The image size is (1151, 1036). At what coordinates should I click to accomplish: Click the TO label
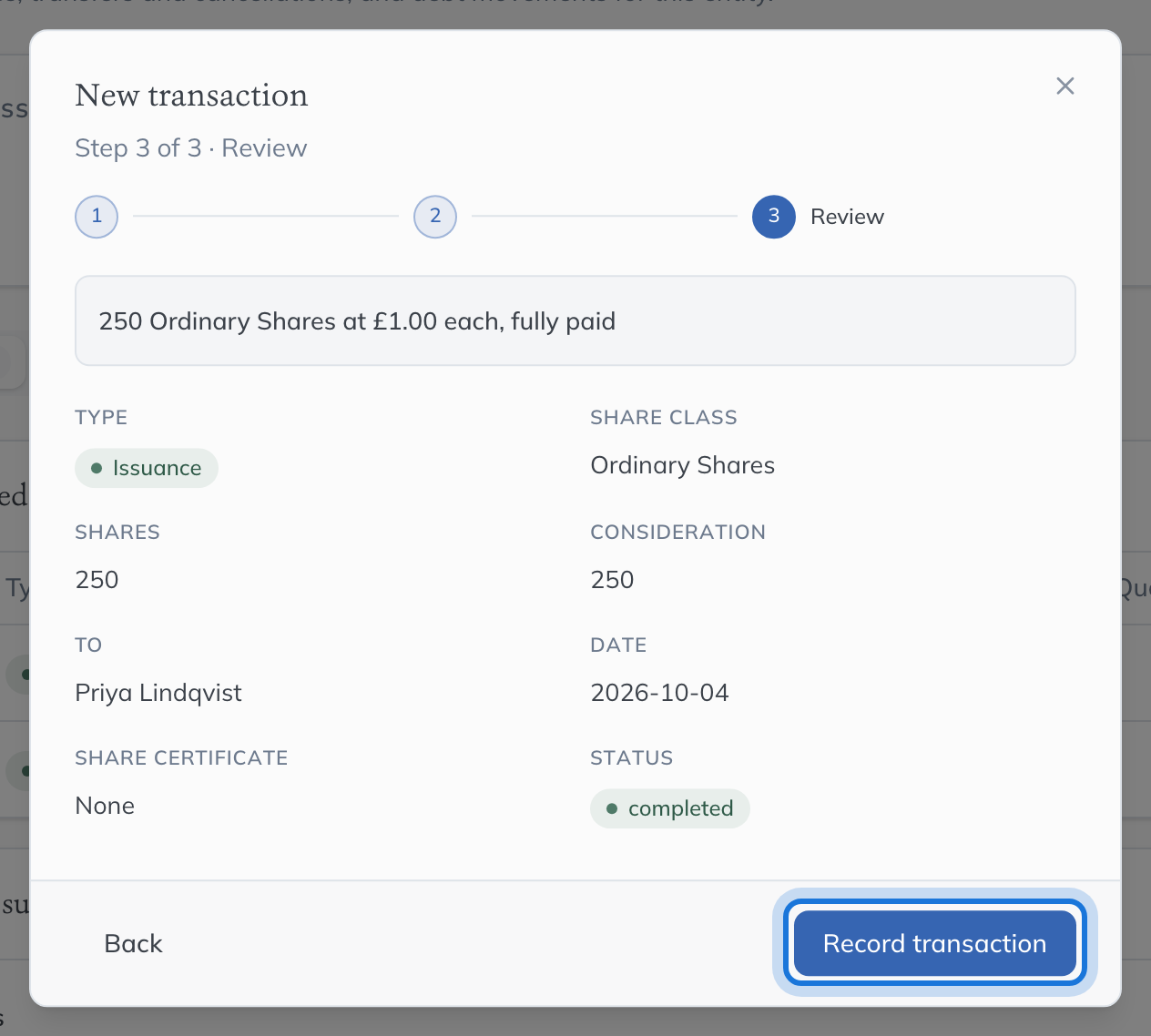[x=88, y=645]
